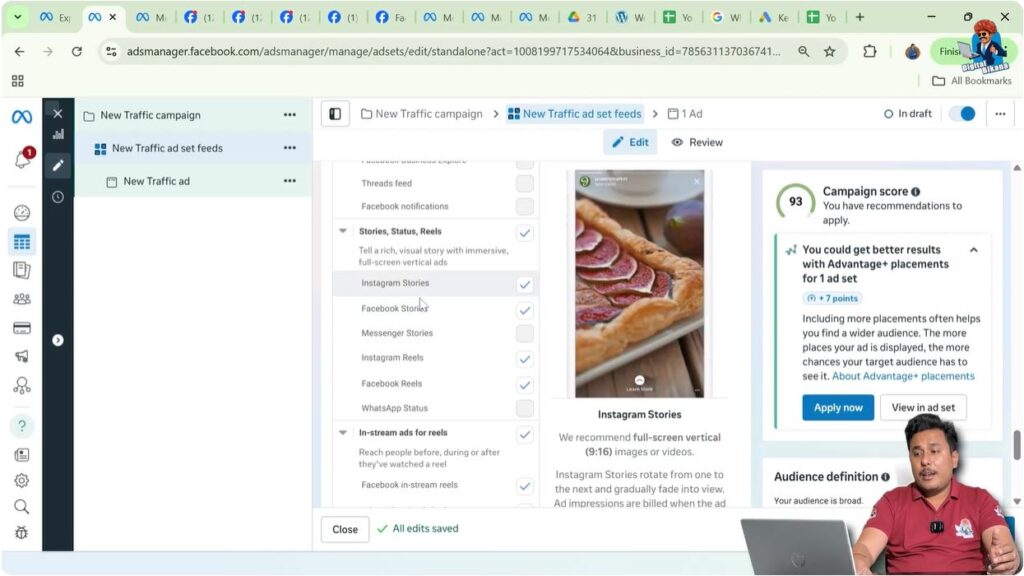Screen dimensions: 1024x576
Task: Check the Messenger Stories checkbox
Action: point(524,334)
